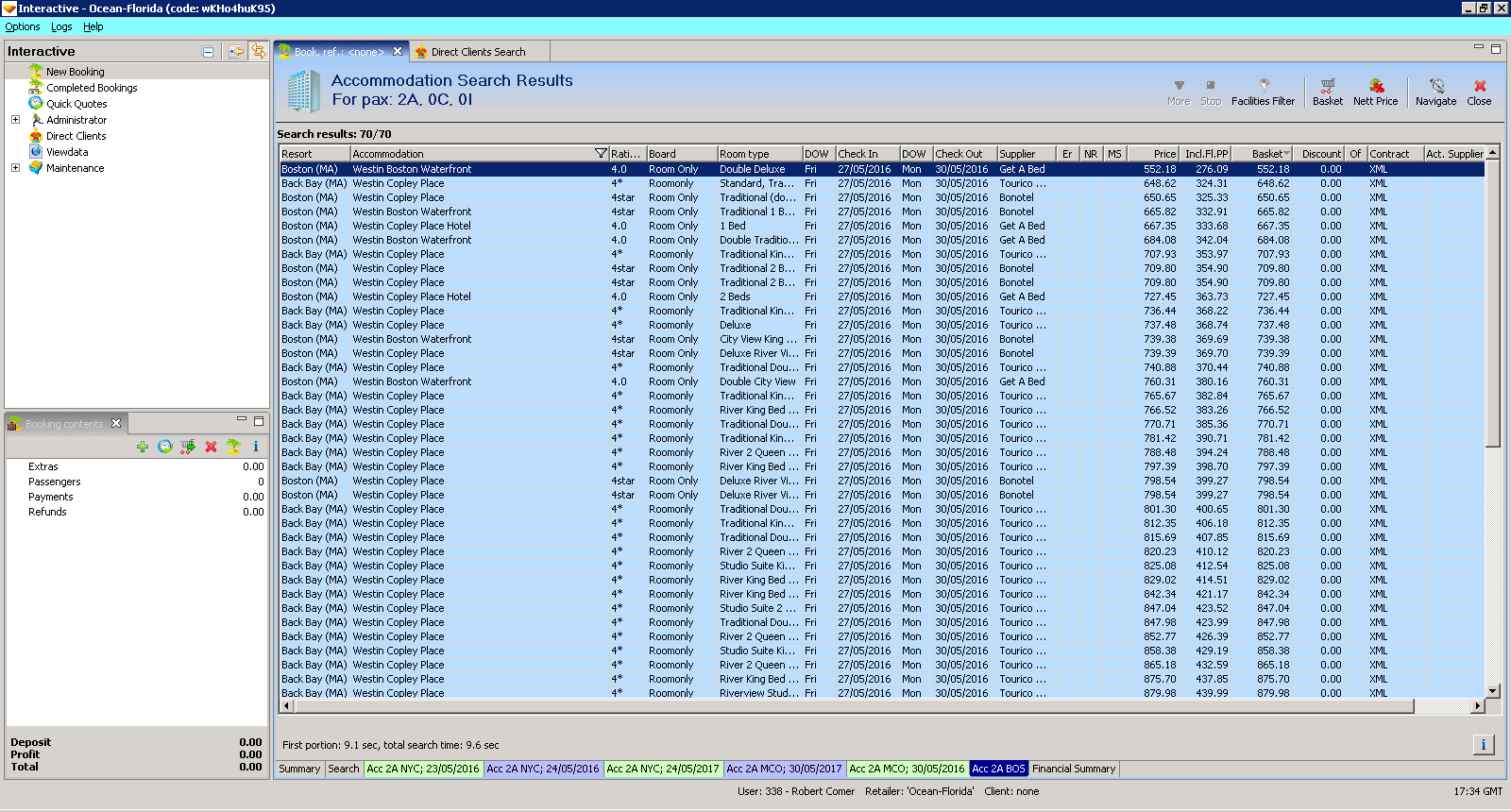The width and height of the screenshot is (1511, 812).
Task: Click the red X icon in Booking contents toolbar
Action: tap(211, 447)
